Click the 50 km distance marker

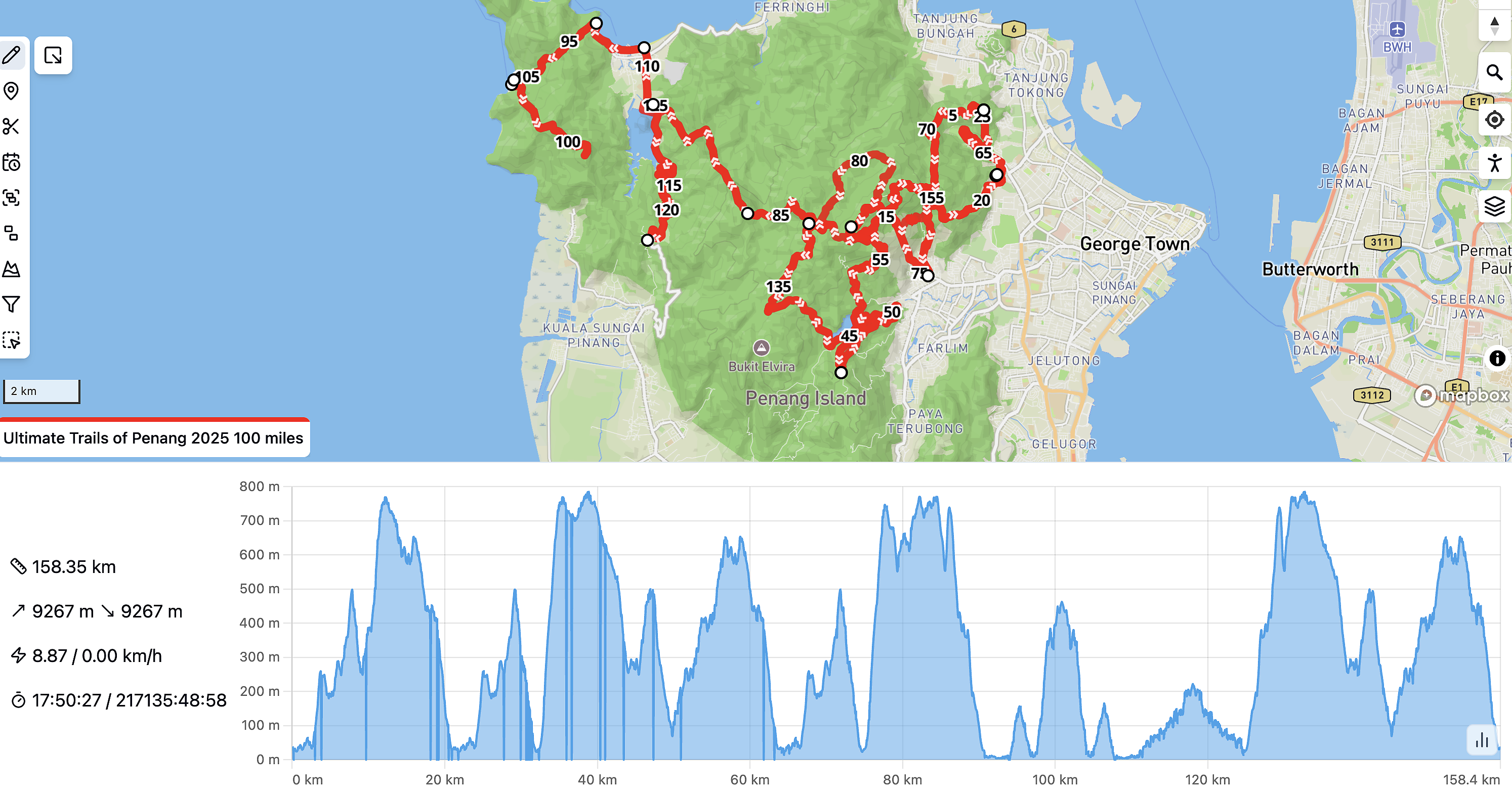892,312
